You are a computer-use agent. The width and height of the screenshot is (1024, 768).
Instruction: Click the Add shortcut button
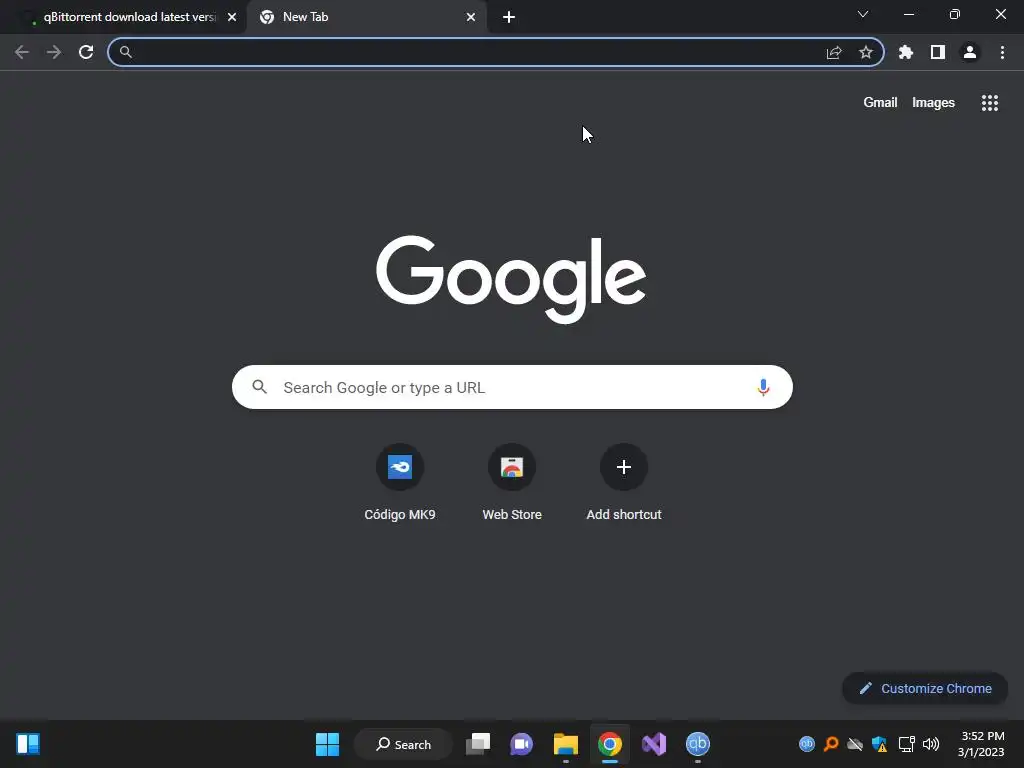(624, 482)
